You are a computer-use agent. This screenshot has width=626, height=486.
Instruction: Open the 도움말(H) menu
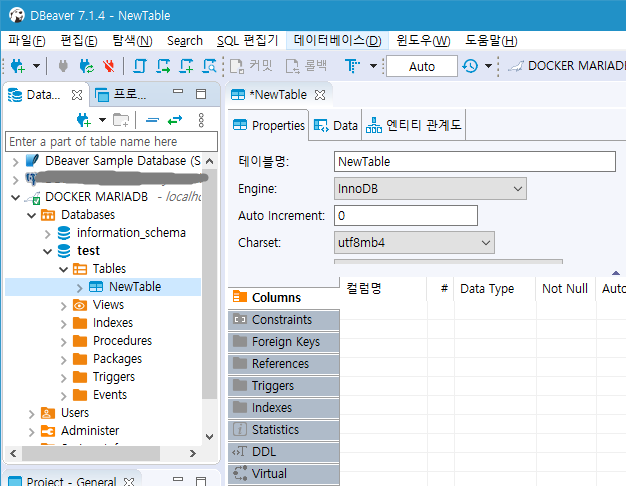[x=491, y=41]
